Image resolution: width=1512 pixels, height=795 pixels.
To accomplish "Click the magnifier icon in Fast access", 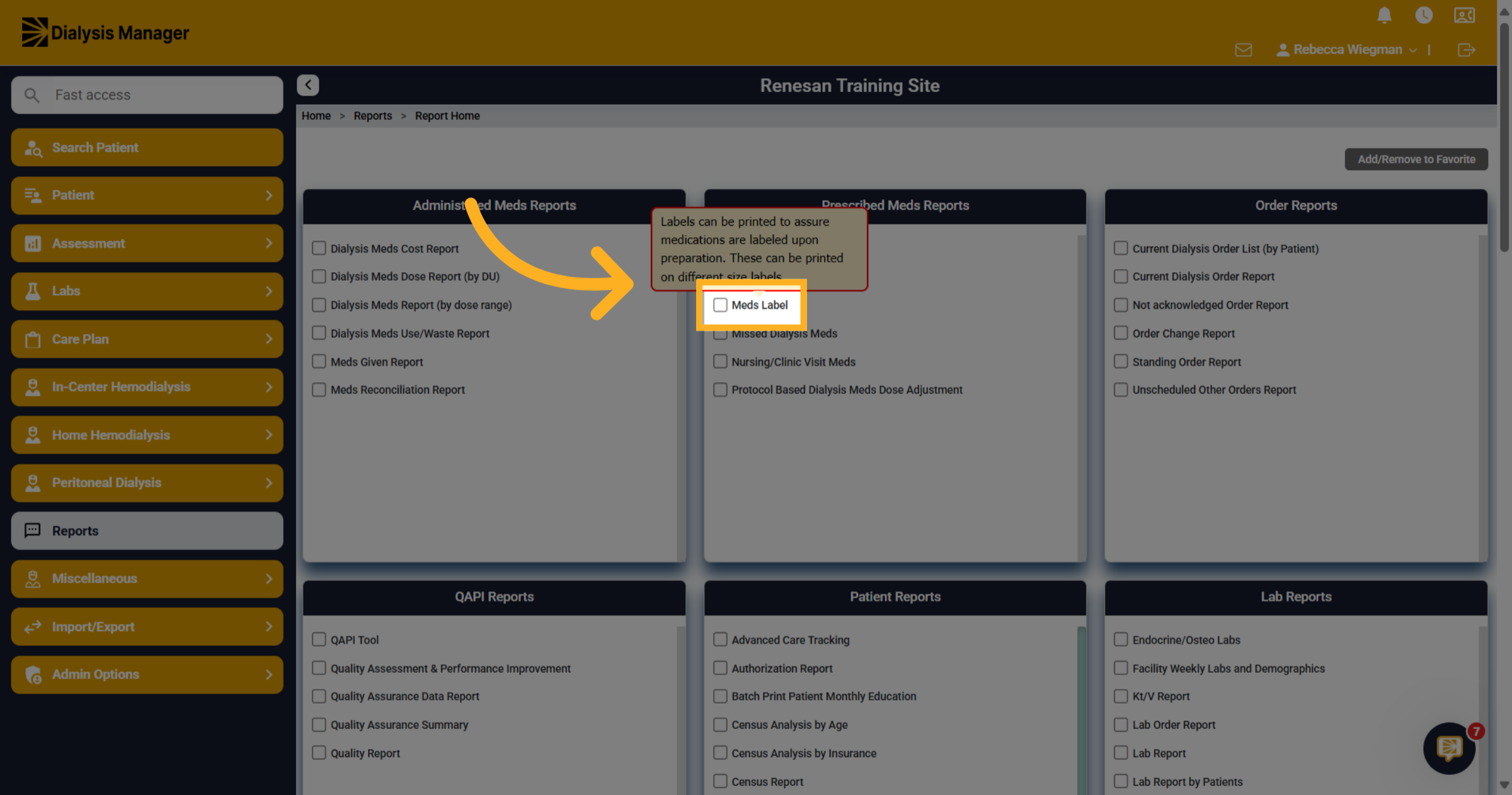I will point(31,95).
